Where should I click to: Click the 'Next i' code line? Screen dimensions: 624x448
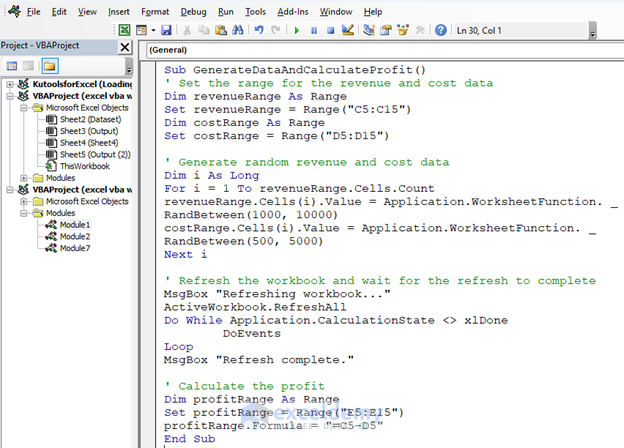pos(185,254)
